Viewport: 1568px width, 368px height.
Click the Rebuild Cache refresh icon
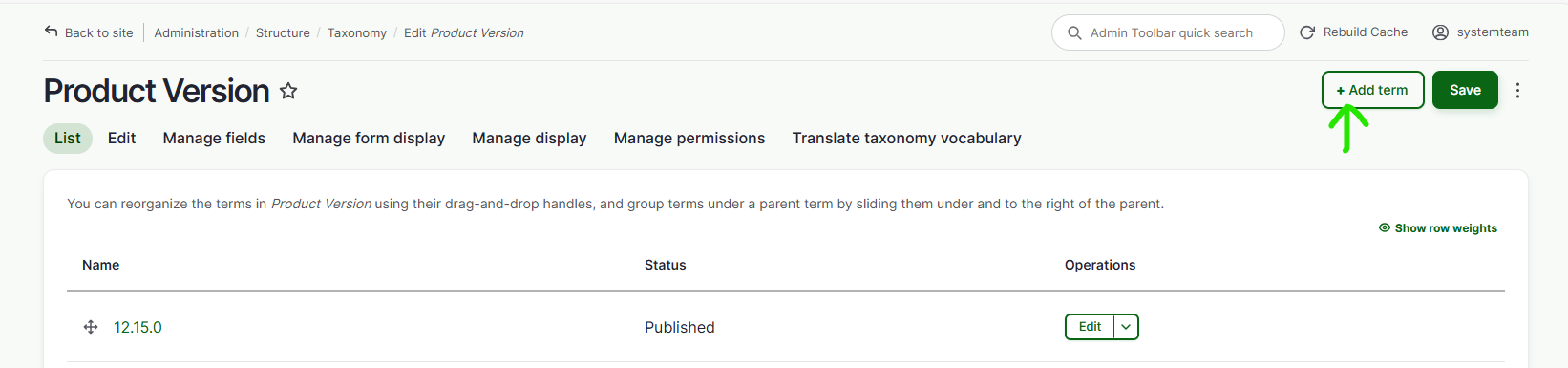click(1307, 32)
